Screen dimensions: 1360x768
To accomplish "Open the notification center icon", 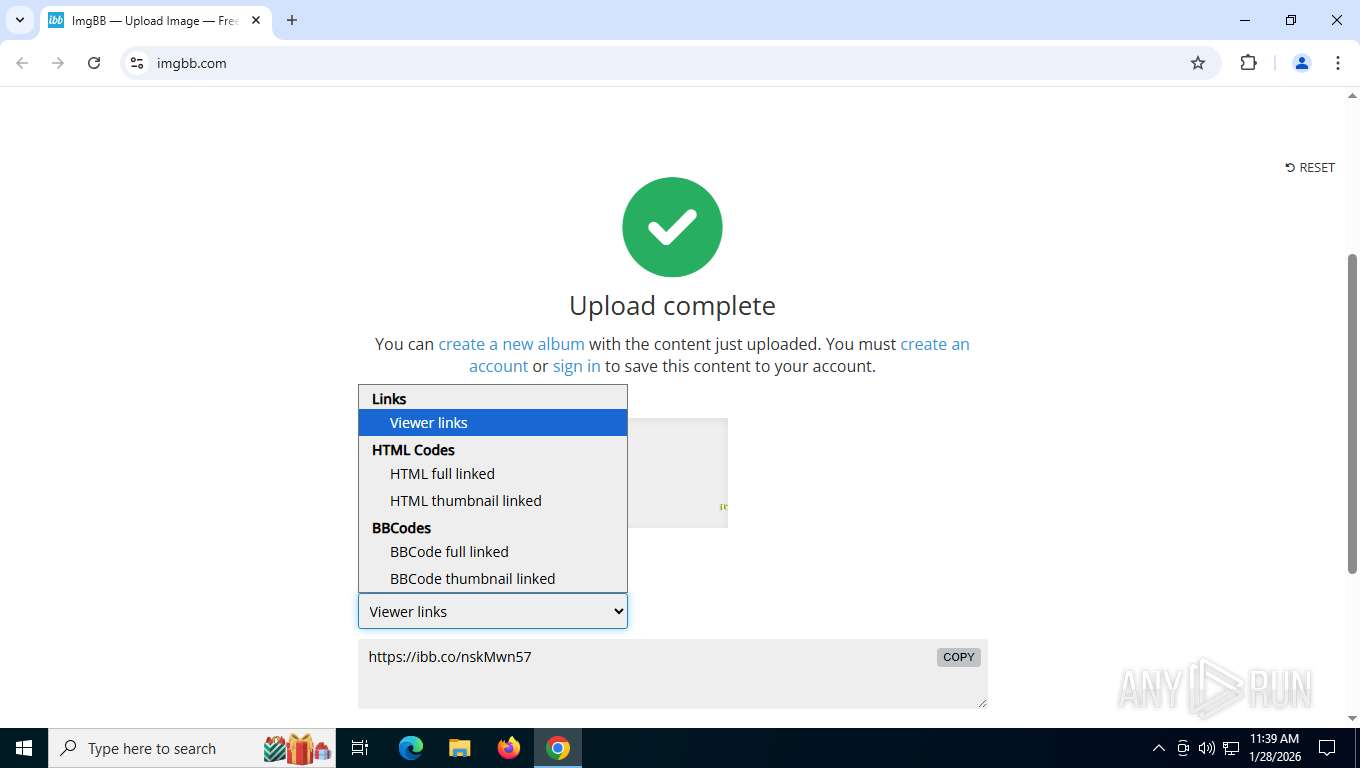I will click(x=1327, y=748).
